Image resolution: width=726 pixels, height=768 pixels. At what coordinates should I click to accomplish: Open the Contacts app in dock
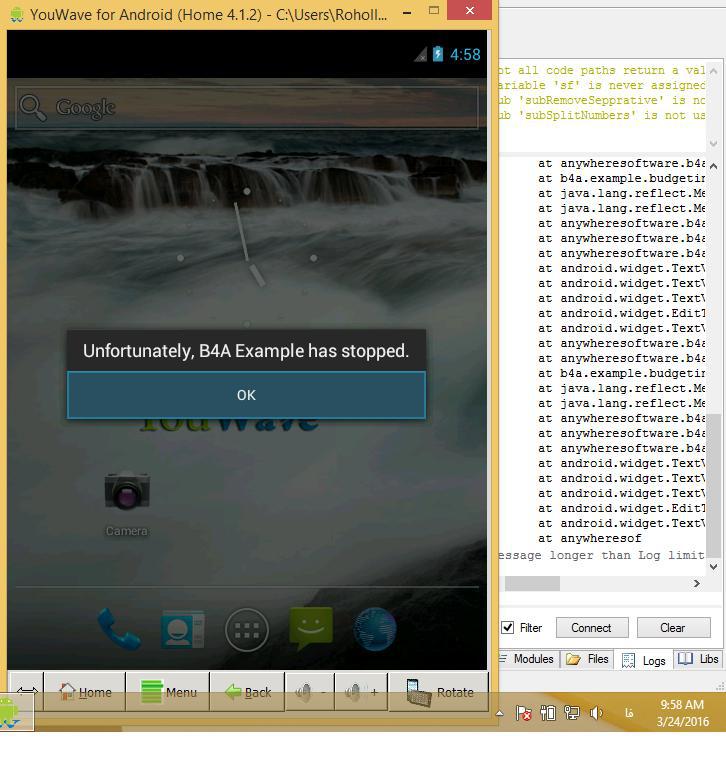182,630
